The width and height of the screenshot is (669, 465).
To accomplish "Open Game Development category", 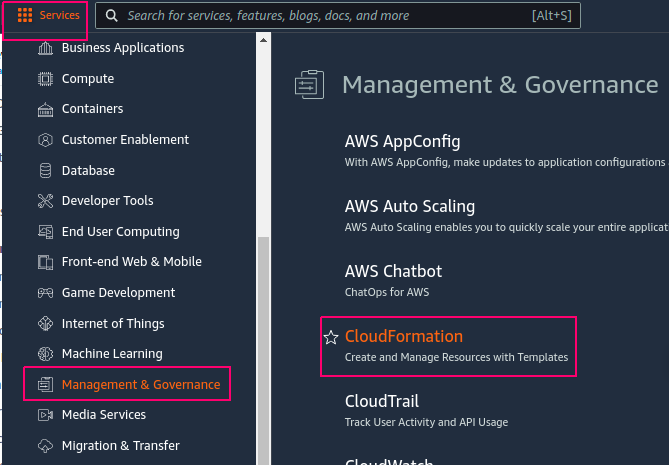I will point(118,293).
